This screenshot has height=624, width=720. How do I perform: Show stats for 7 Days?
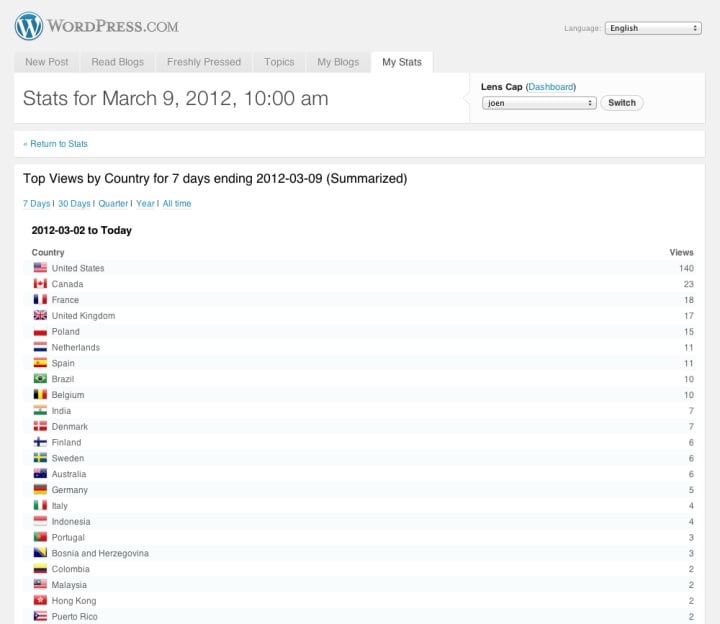click(37, 203)
